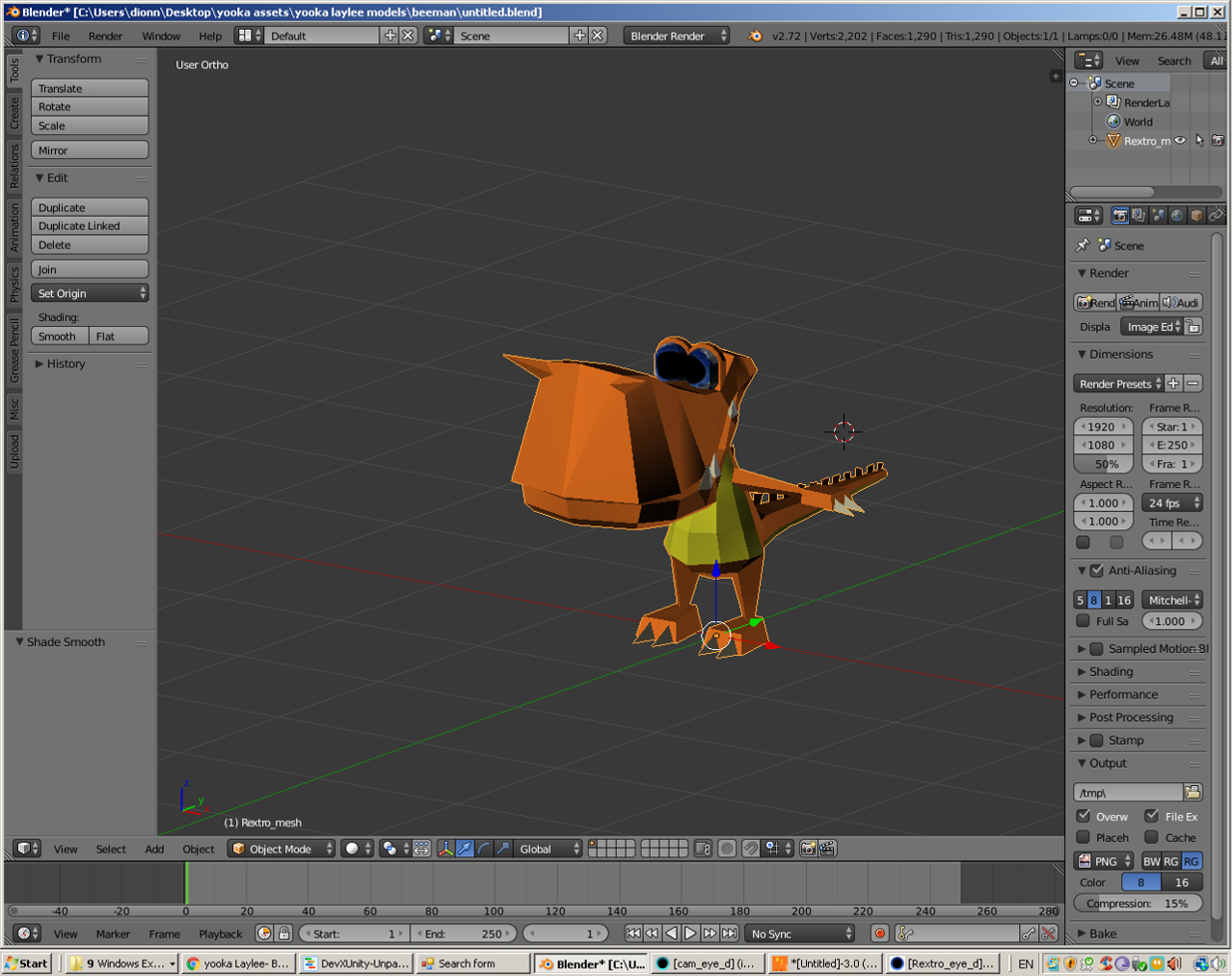Open the render properties camera tab
Screen dimensions: 1232x976
coord(1119,215)
